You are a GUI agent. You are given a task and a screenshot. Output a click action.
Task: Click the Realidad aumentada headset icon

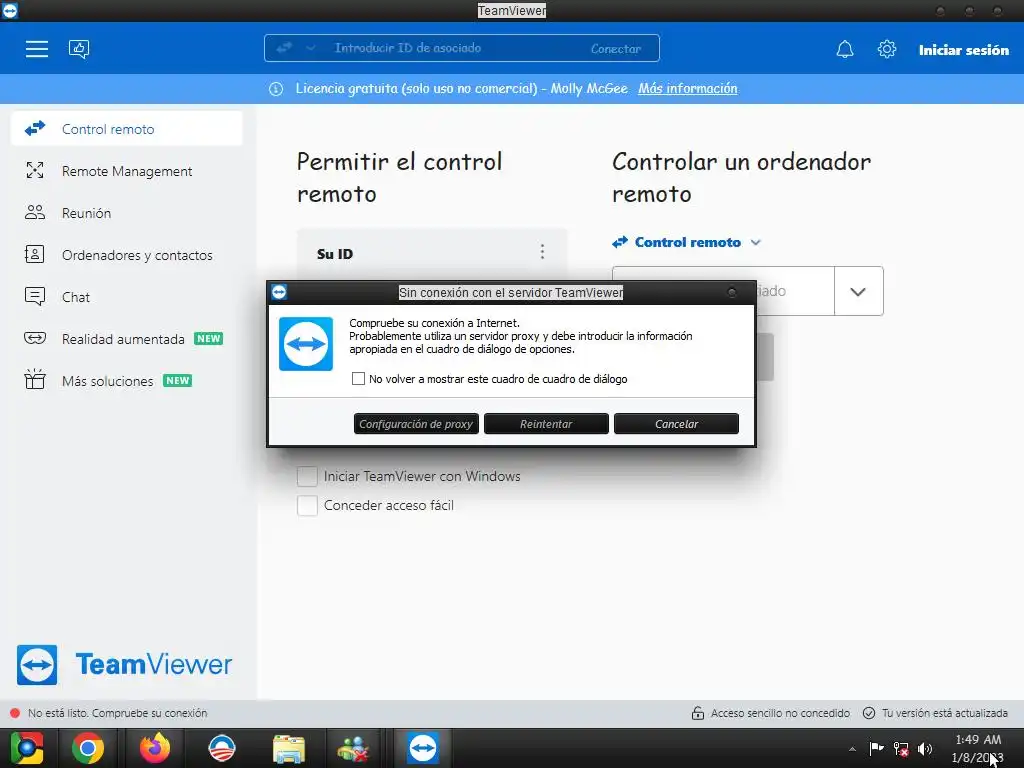tap(35, 338)
